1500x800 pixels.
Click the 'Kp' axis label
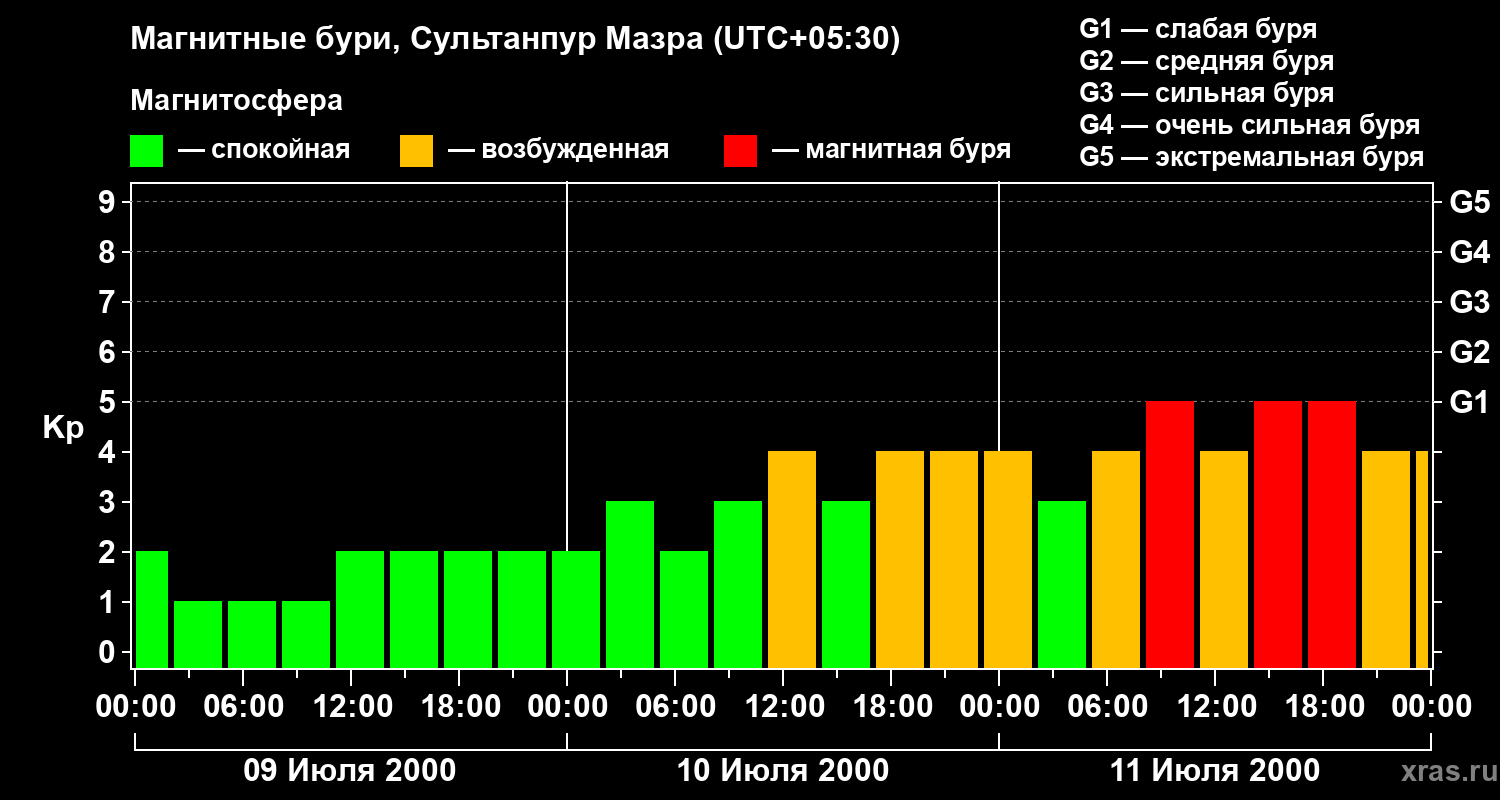(x=63, y=428)
